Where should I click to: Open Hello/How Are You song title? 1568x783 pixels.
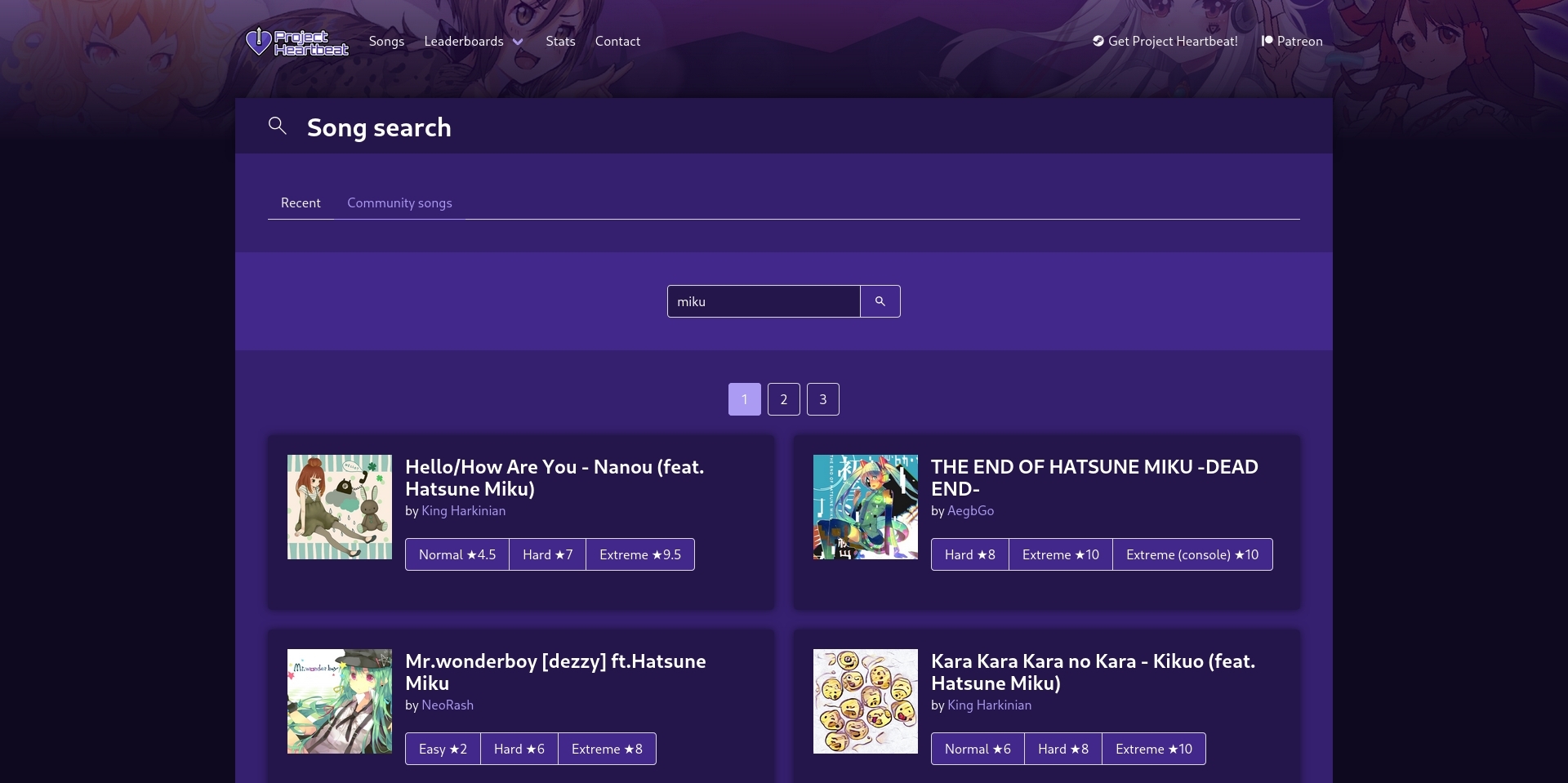tap(555, 478)
